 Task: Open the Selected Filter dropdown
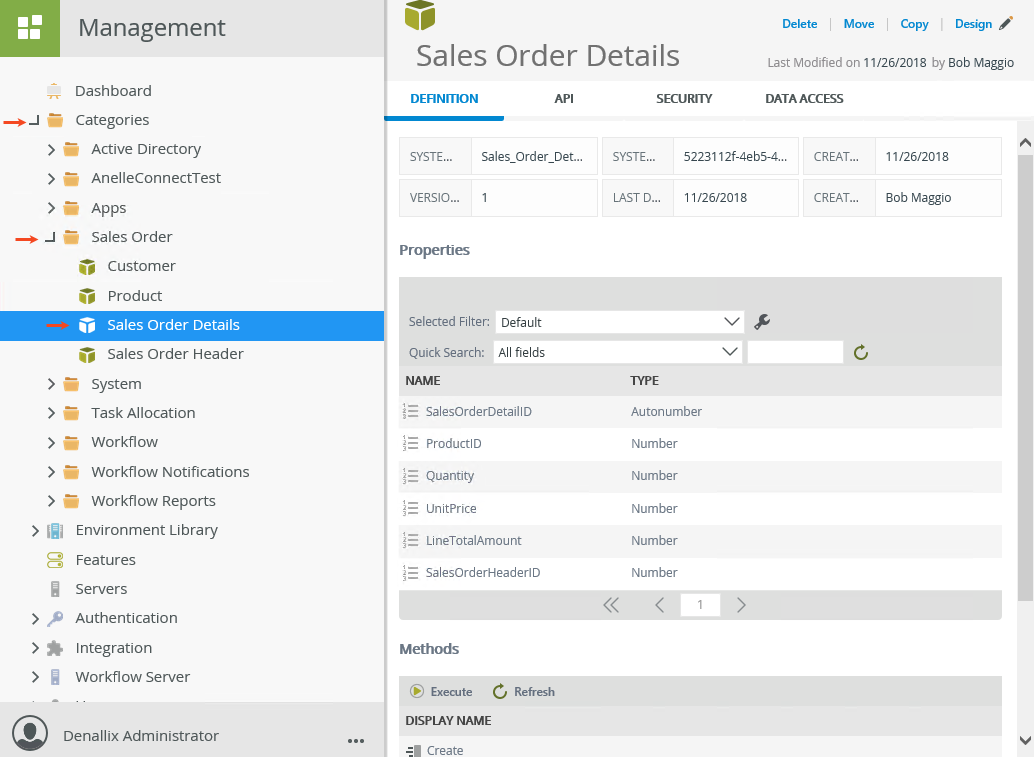pyautogui.click(x=619, y=322)
